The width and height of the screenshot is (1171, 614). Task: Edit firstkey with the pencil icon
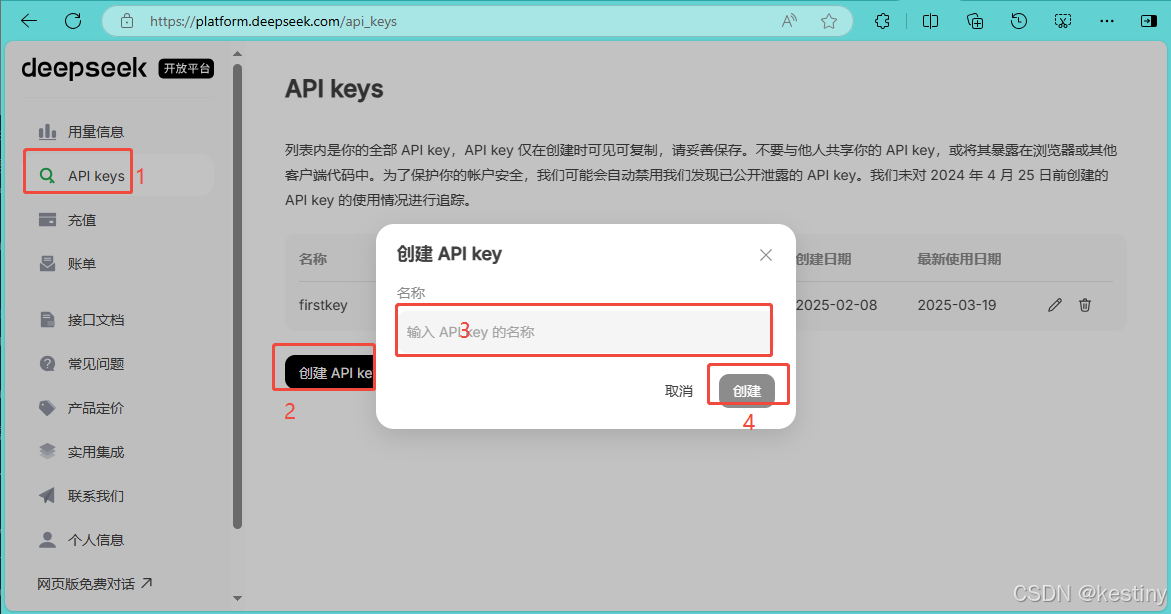(1054, 305)
